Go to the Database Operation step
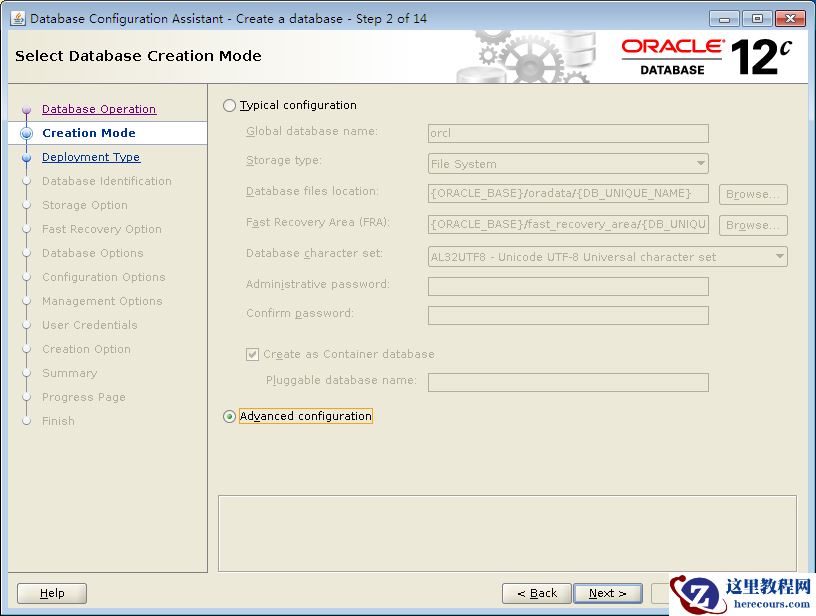 click(98, 109)
